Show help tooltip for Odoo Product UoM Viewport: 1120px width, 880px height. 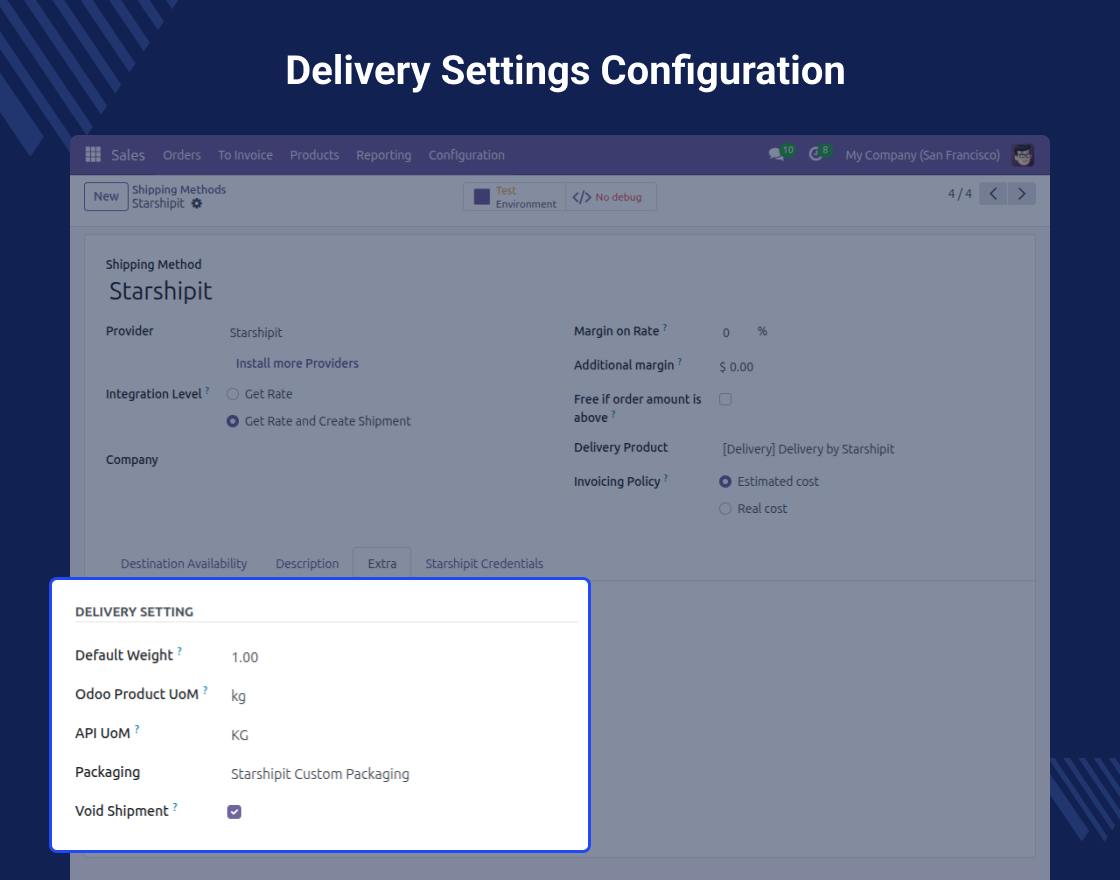click(205, 689)
